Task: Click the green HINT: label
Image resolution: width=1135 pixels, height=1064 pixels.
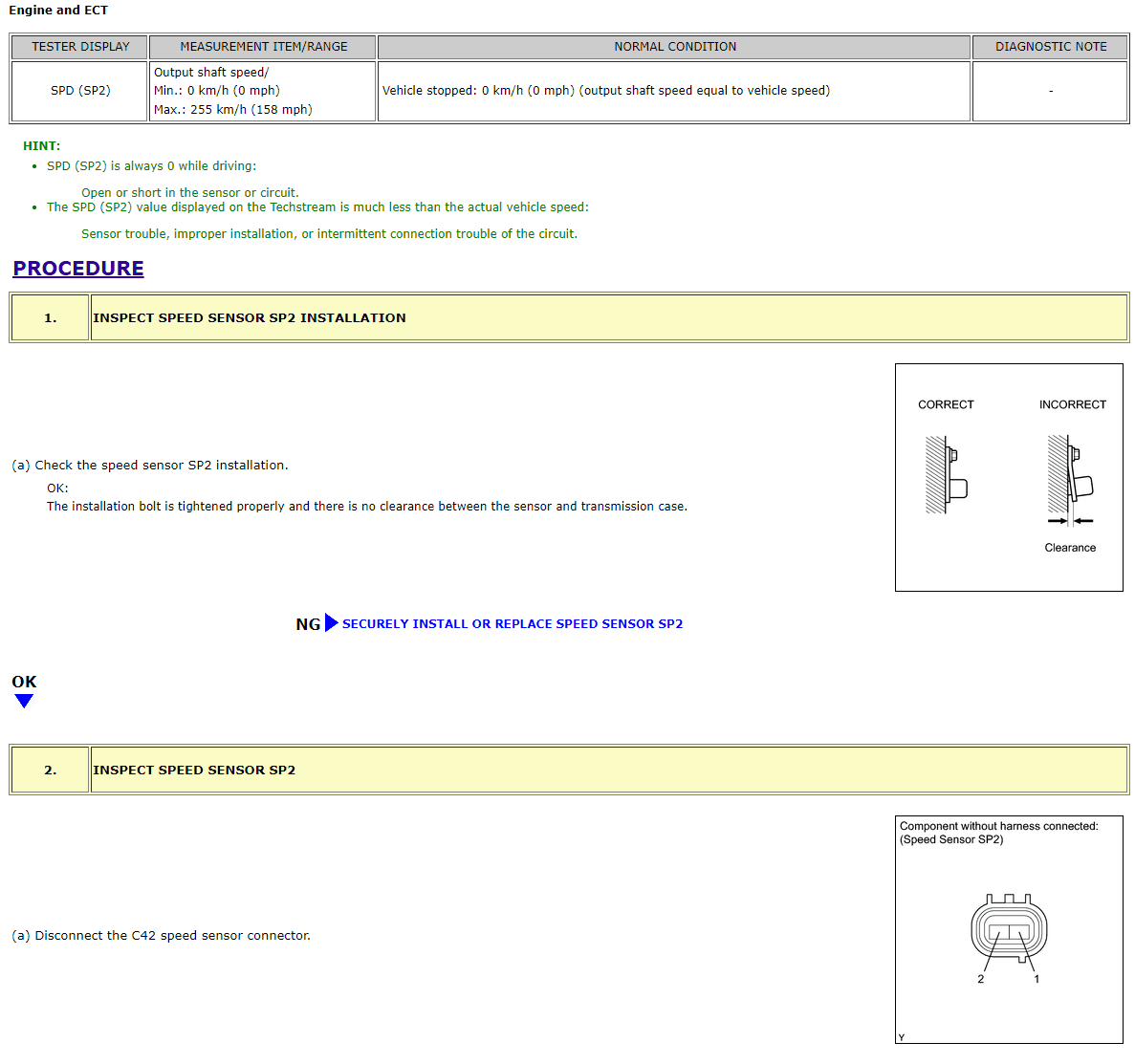Action: pos(41,146)
